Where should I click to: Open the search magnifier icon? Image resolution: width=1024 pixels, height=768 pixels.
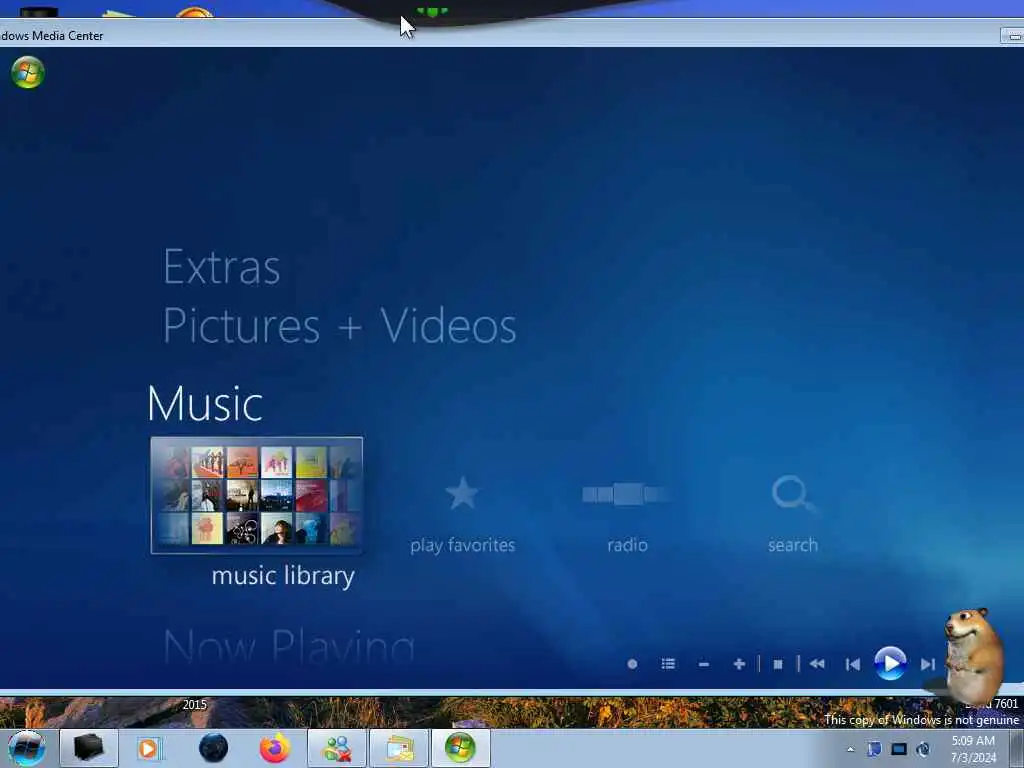tap(792, 494)
